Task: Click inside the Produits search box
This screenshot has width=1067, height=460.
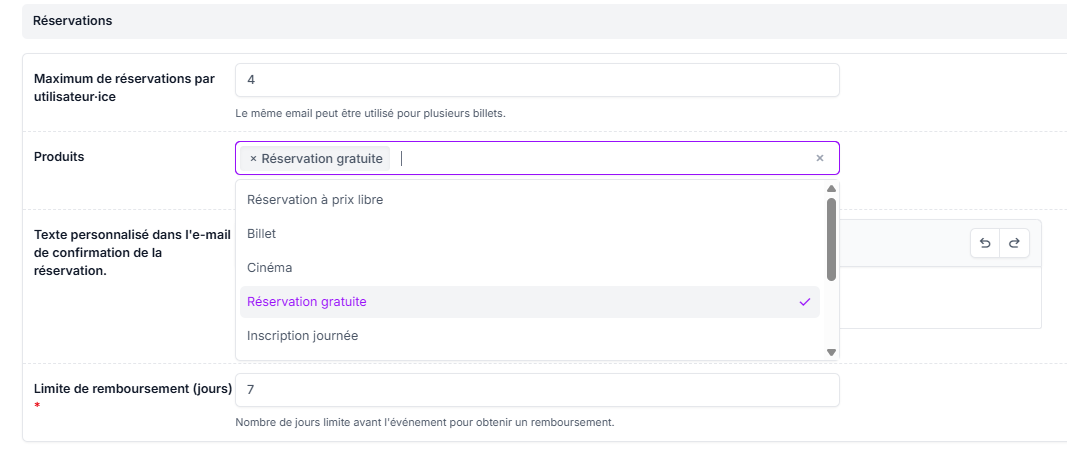Action: pos(600,158)
